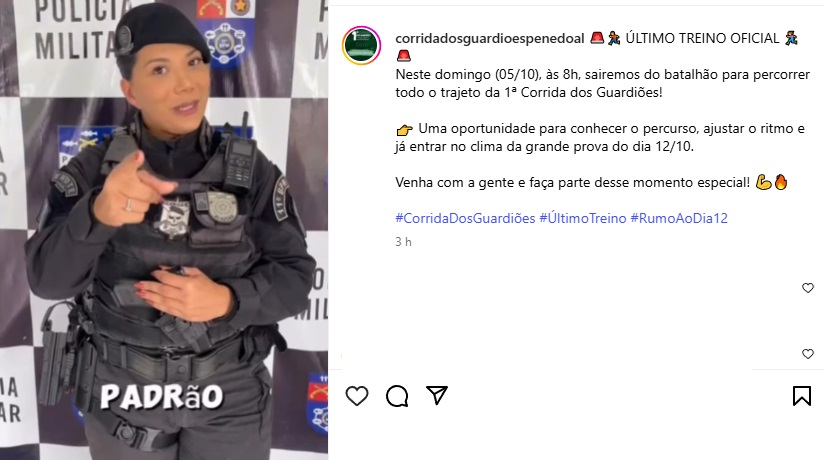Share the post using the paper plane icon

437,395
